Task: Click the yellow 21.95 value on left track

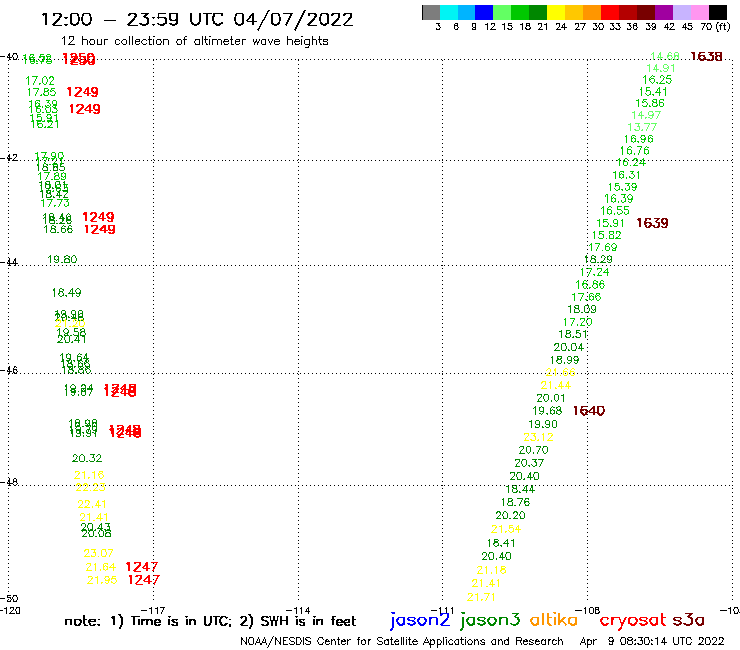Action: pos(102,580)
